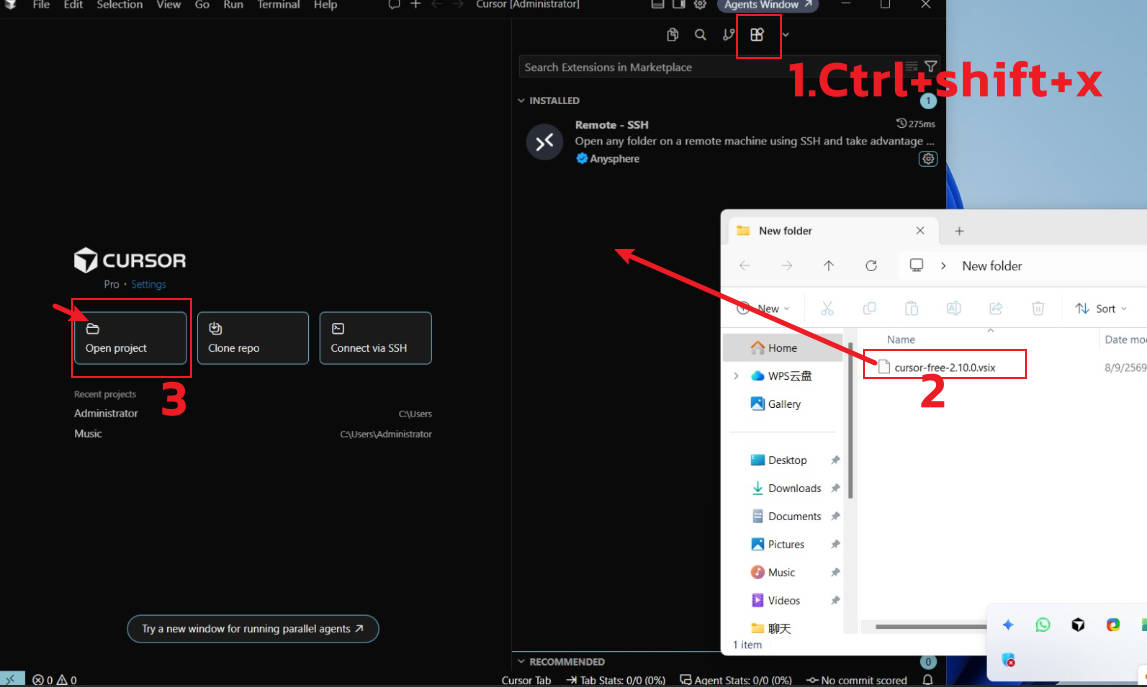Click the plus new chat icon in title bar
Screen dimensions: 1147x687
(415, 4)
